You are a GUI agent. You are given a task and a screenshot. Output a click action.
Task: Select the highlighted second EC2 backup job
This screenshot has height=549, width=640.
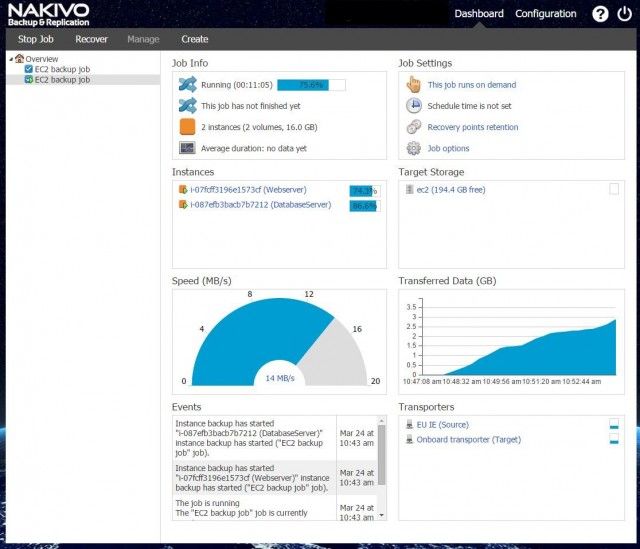62,80
